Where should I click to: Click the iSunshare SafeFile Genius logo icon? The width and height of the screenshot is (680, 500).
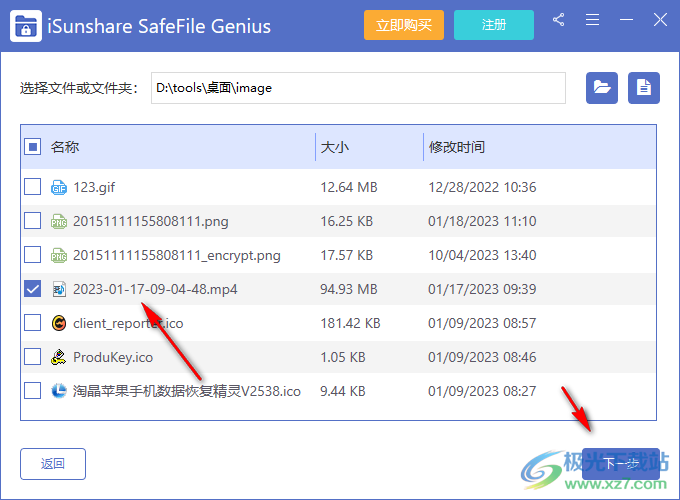tap(26, 26)
